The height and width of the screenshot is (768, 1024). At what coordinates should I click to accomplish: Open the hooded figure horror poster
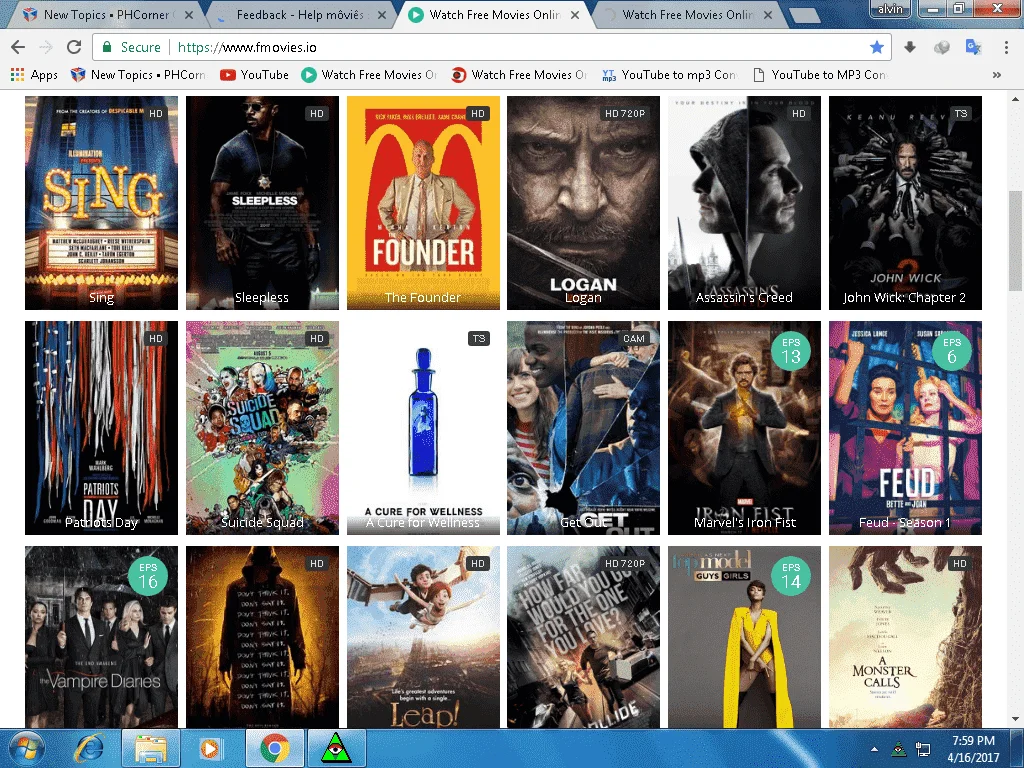click(262, 637)
